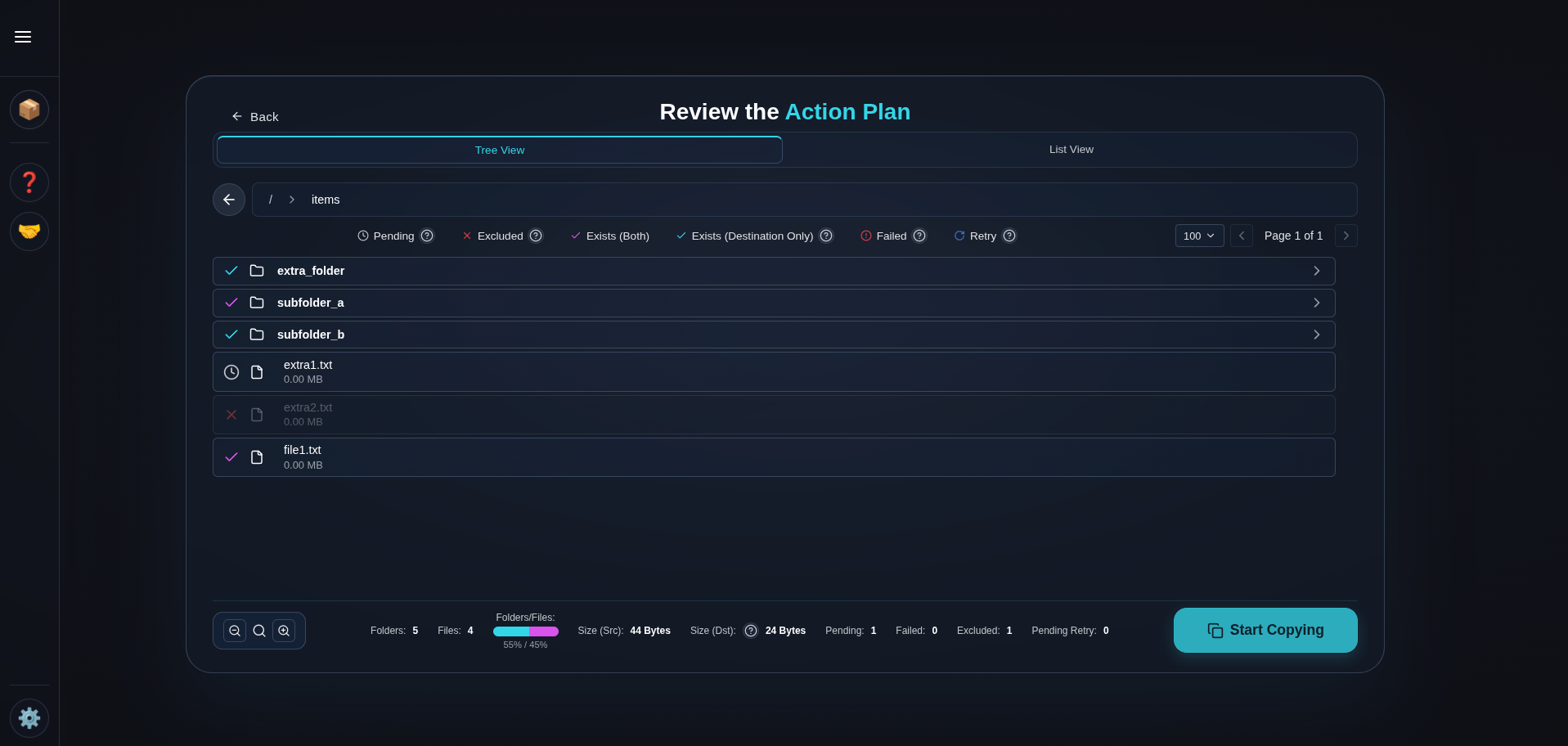
Task: Expand subfolder_b to view contents
Action: click(x=1316, y=335)
